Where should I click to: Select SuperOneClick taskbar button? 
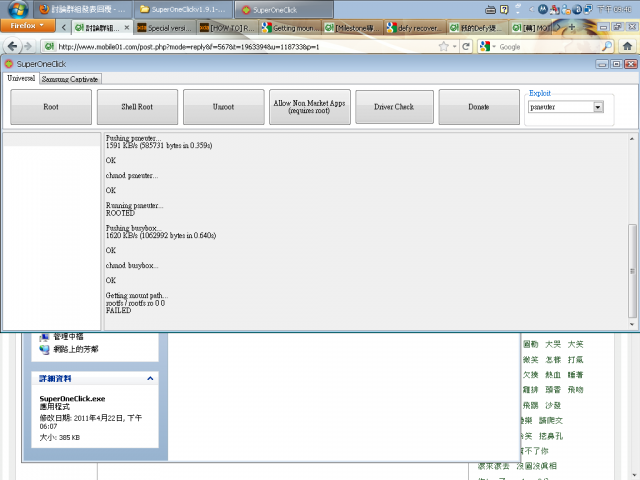point(284,10)
